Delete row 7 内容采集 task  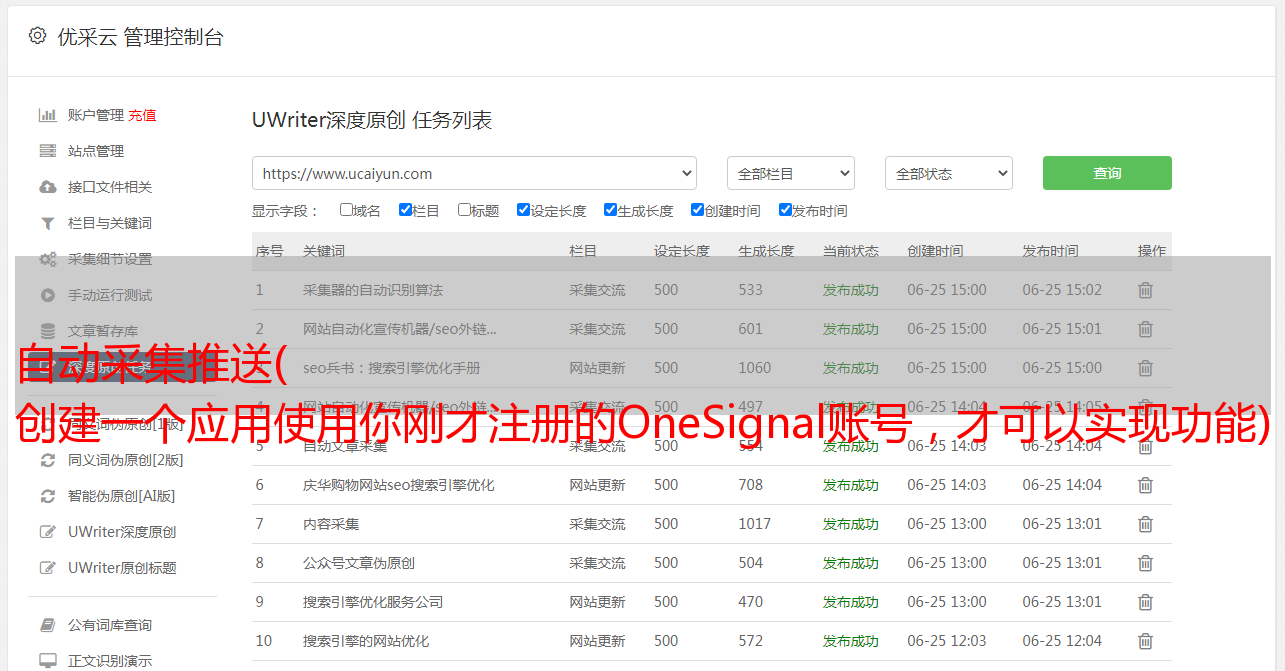point(1145,524)
